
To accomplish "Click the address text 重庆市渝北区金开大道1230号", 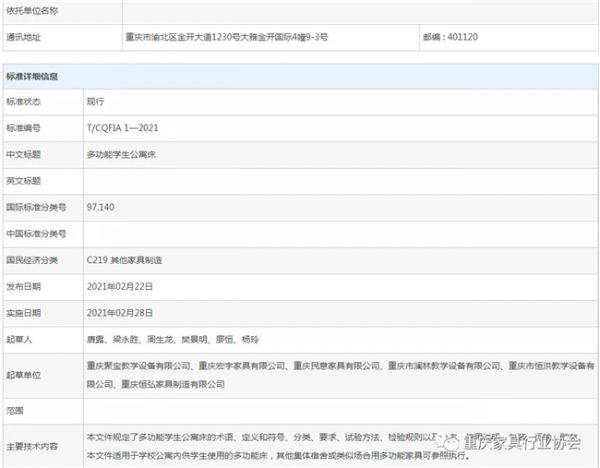I will tap(183, 37).
